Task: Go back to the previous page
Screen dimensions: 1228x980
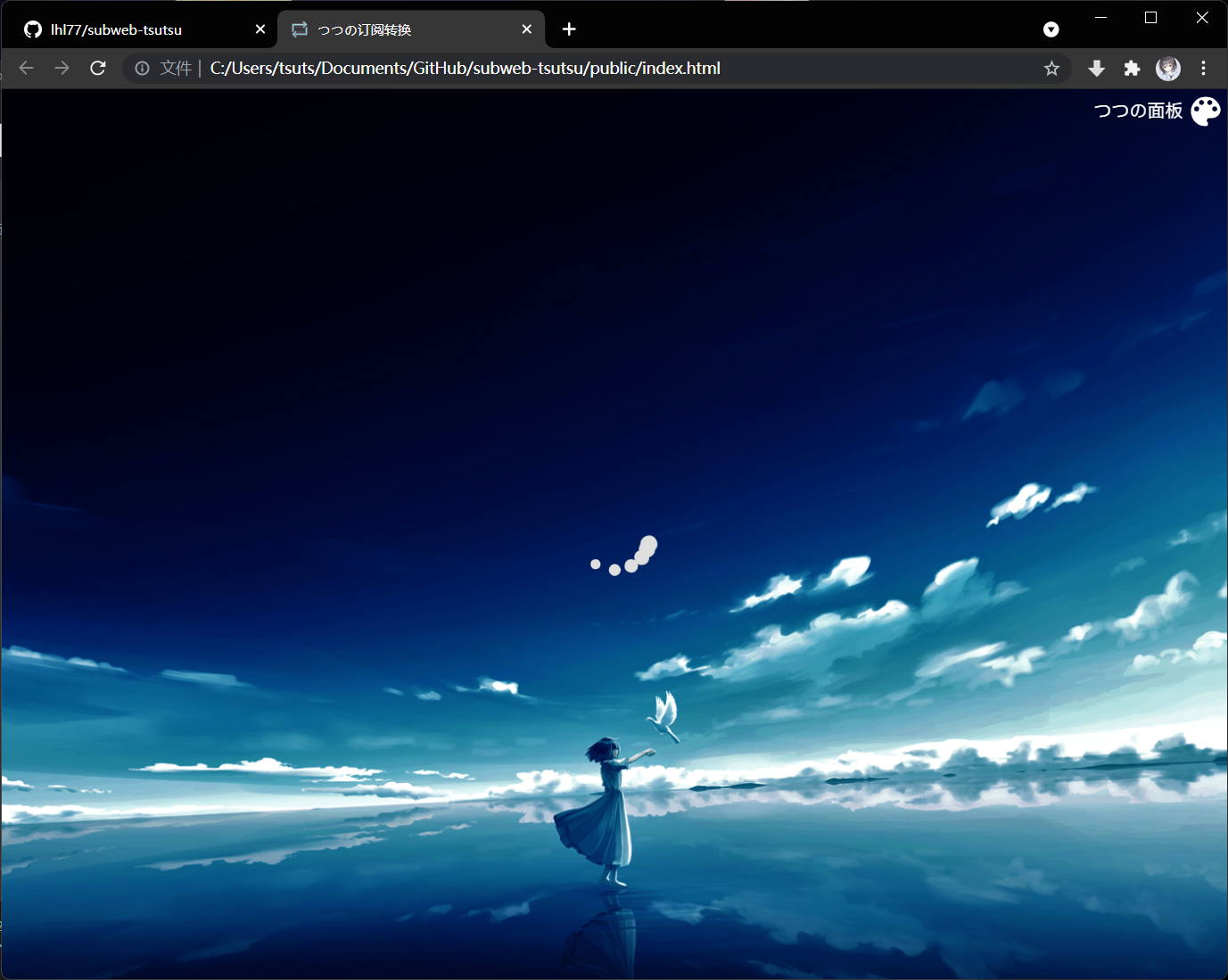Action: point(26,68)
